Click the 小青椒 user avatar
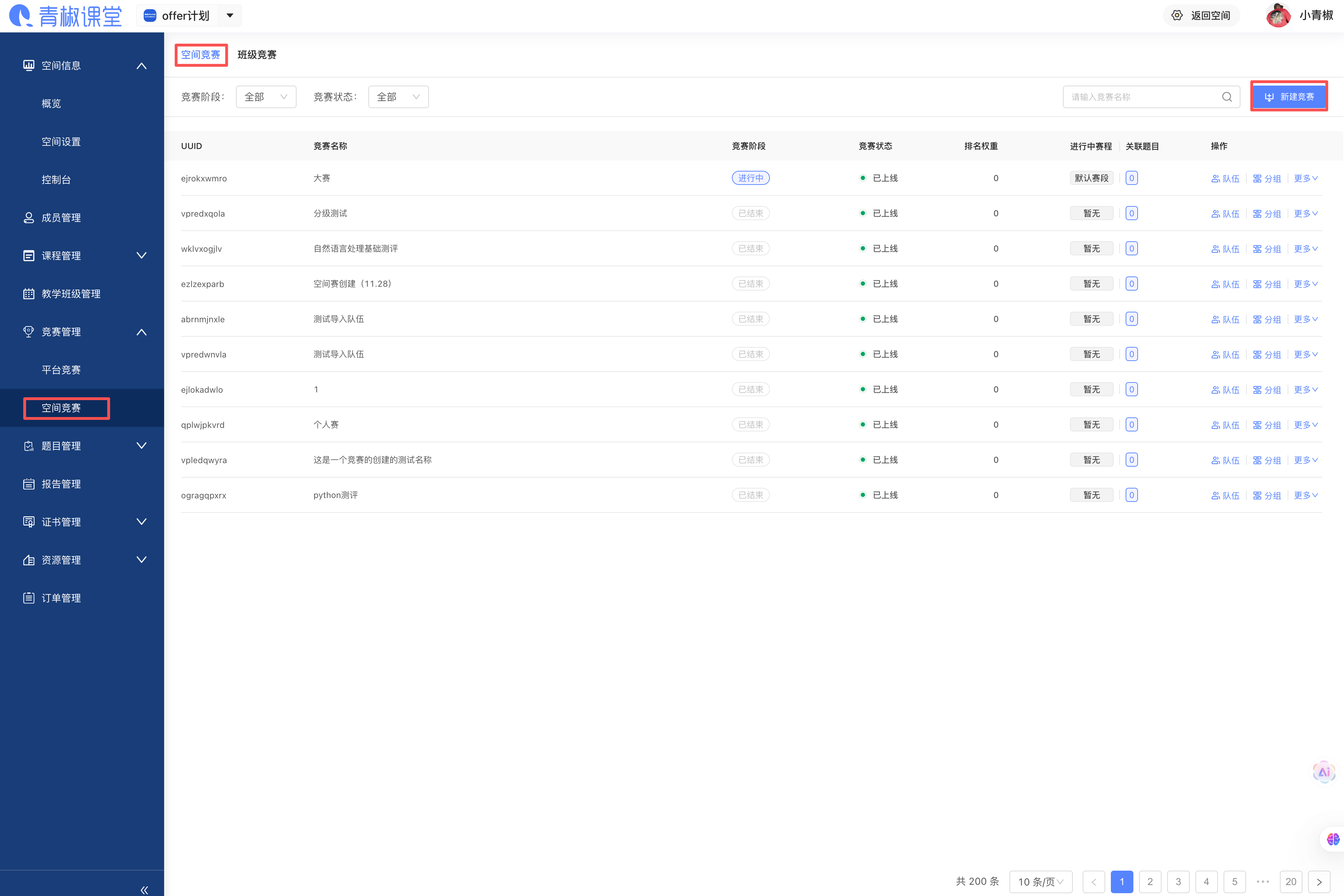Image resolution: width=1344 pixels, height=896 pixels. (x=1278, y=15)
